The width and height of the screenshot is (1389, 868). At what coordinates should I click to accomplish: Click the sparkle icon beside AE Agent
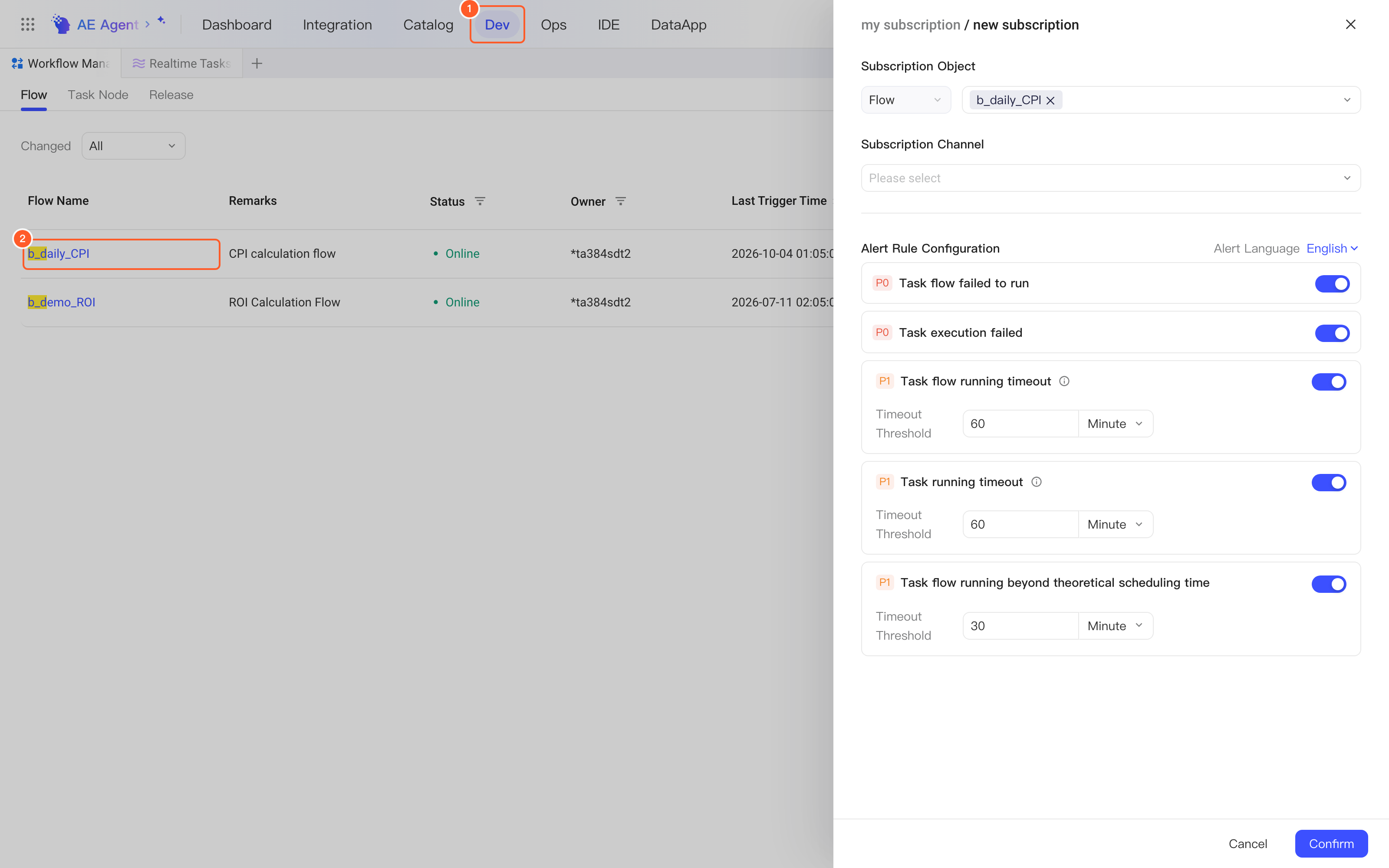point(161,21)
